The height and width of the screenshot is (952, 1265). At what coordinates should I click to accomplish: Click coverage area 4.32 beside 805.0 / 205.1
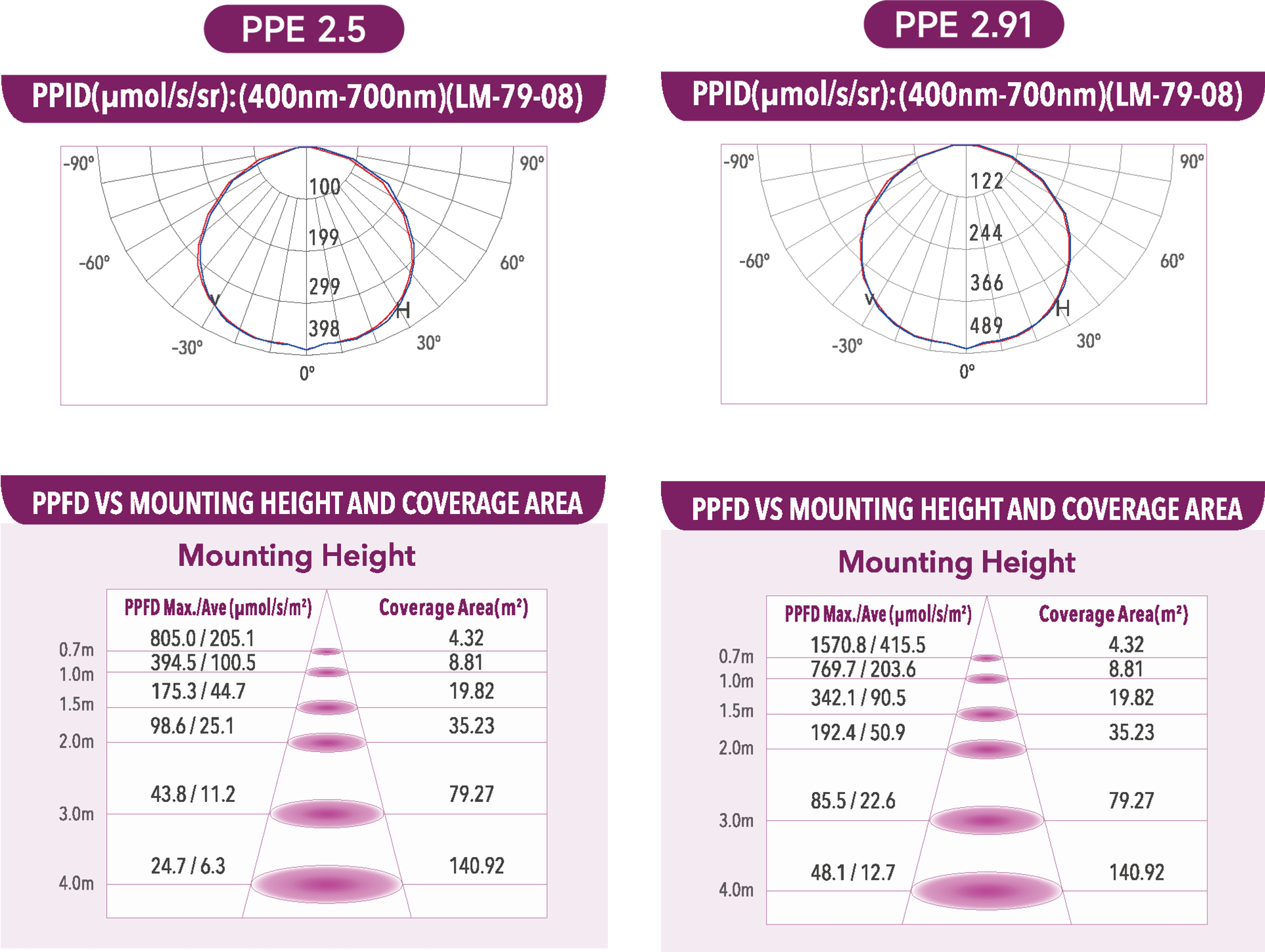pos(466,638)
